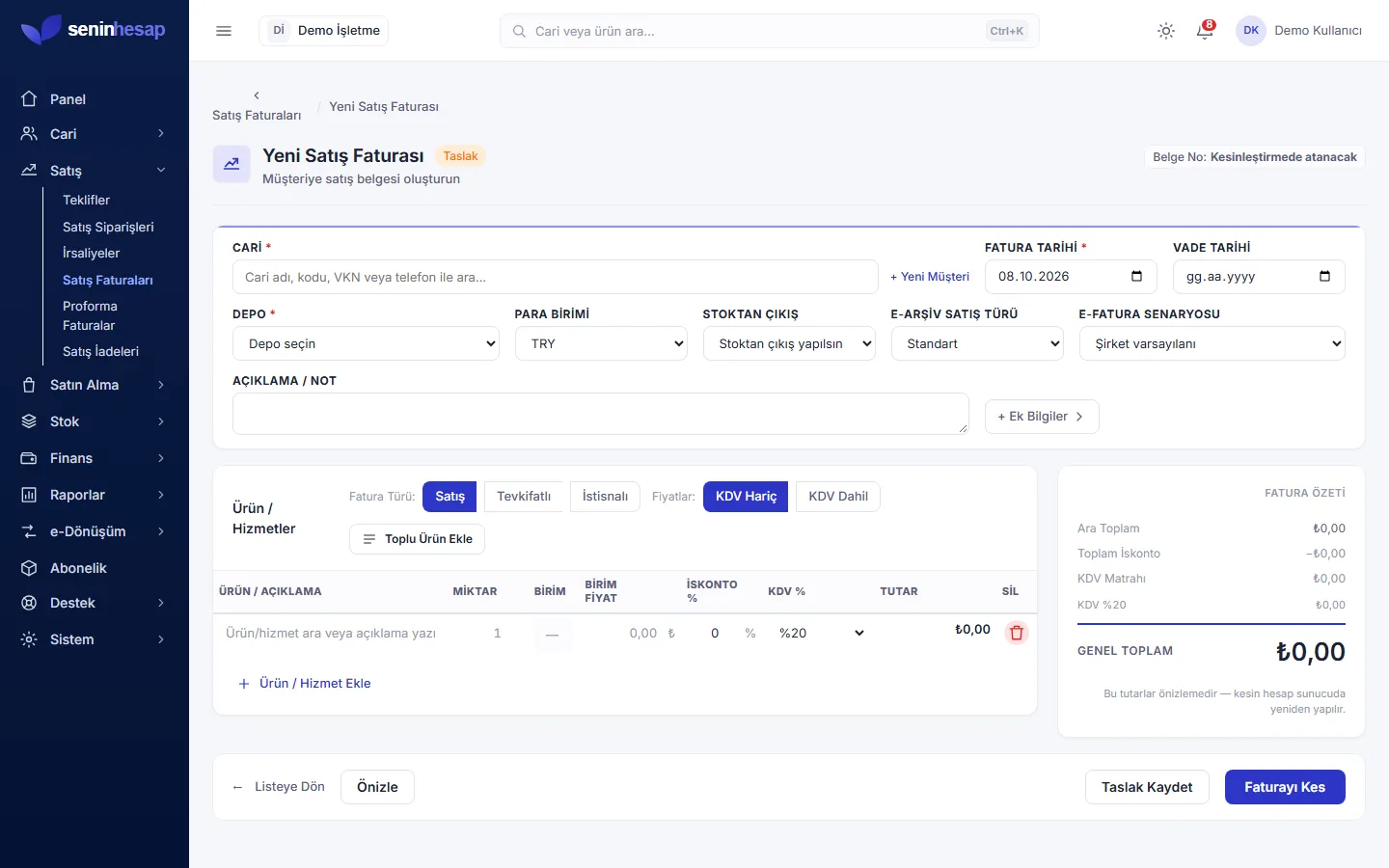
Task: Click the + Yeni Müşteri link
Action: tap(930, 277)
